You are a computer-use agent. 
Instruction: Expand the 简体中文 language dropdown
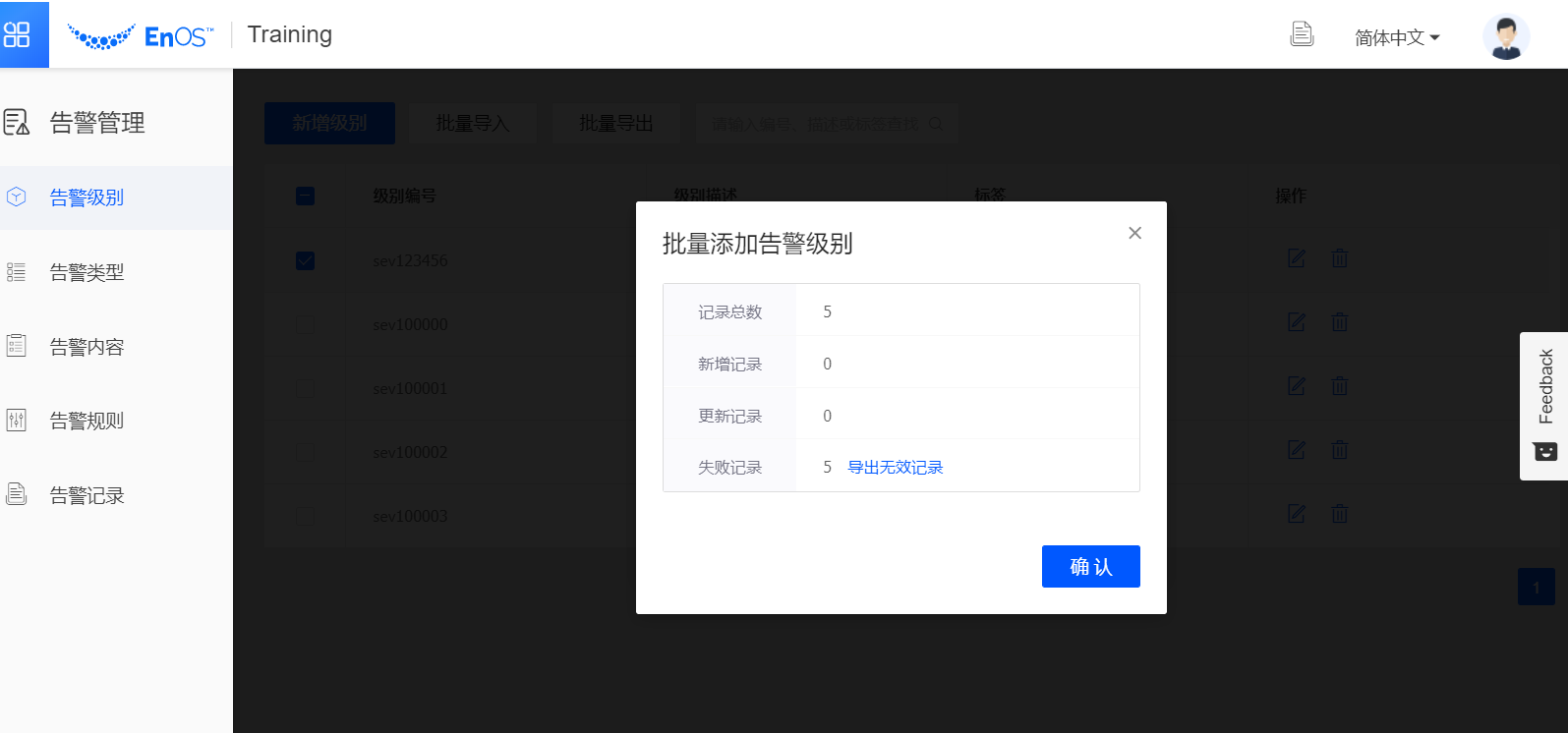click(x=1397, y=37)
